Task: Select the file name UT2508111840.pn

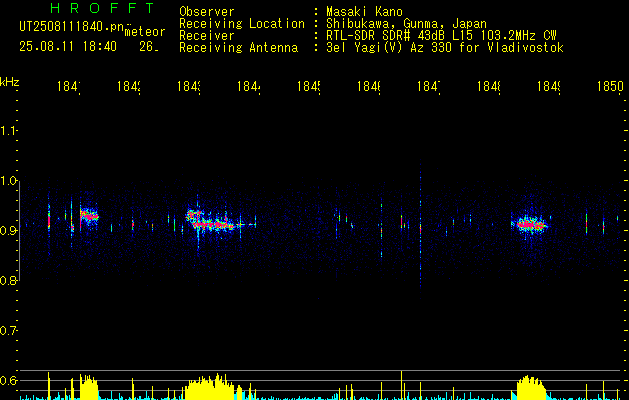Action: pos(72,26)
